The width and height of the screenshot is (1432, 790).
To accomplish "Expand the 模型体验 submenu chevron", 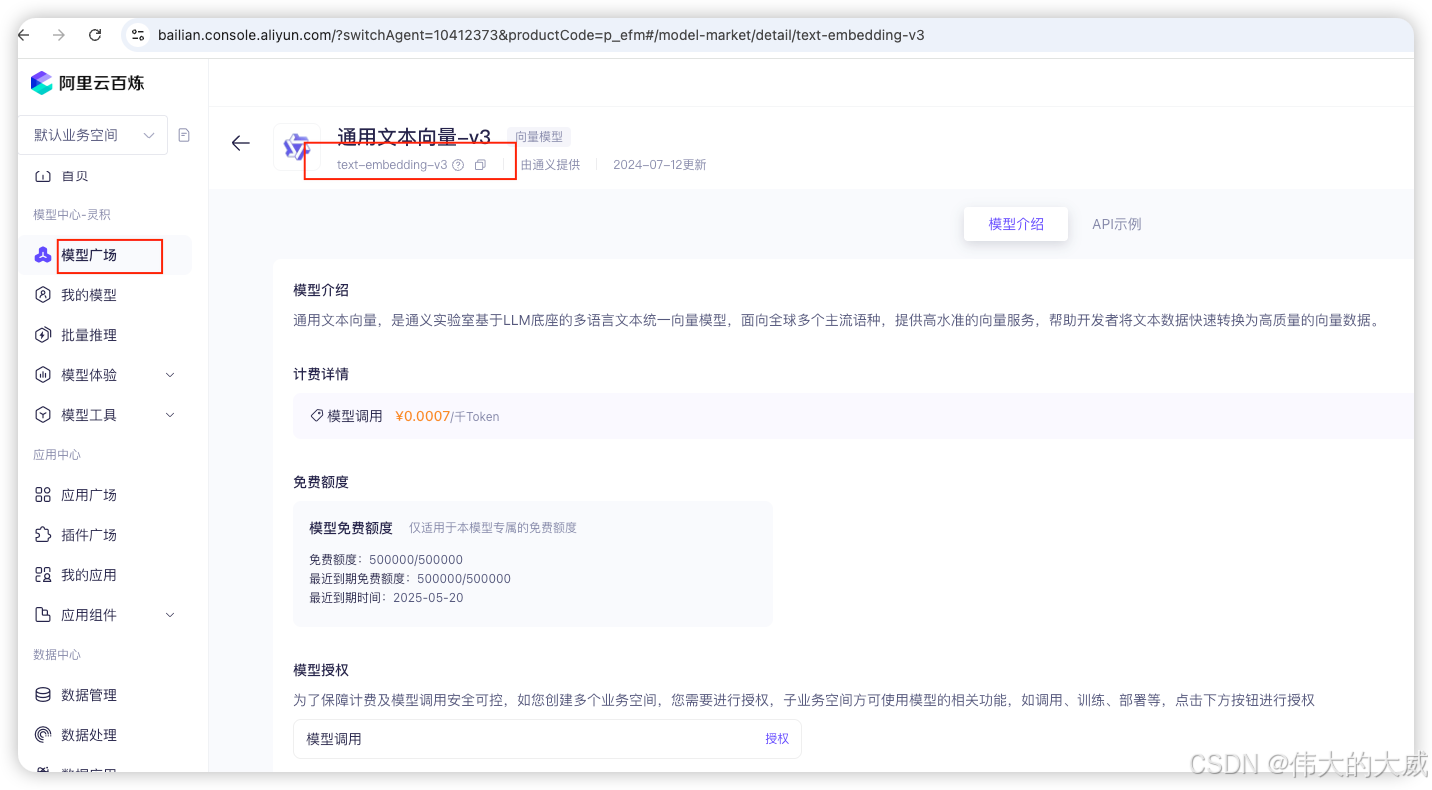I will (169, 375).
